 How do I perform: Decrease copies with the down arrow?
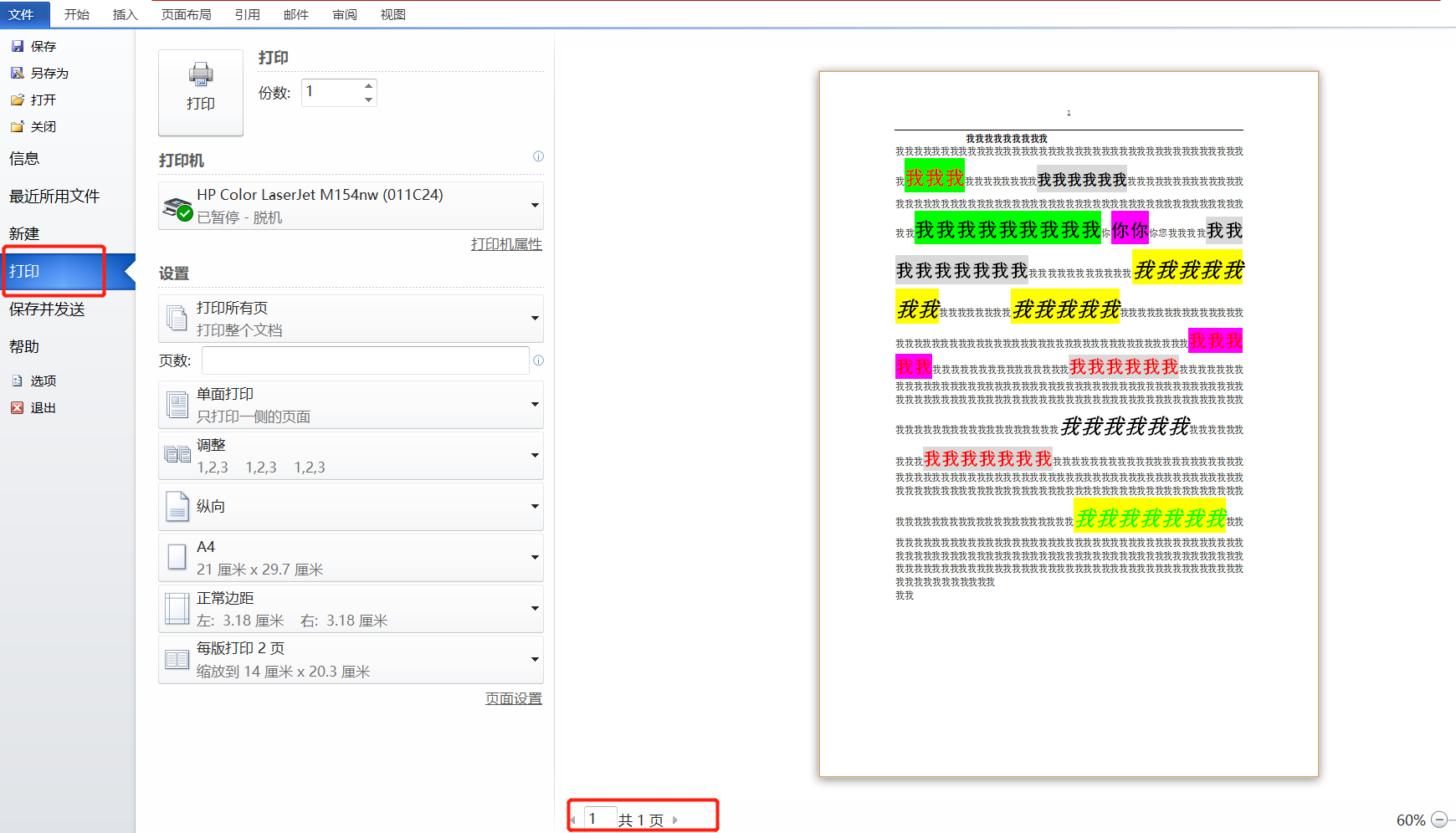pyautogui.click(x=368, y=100)
